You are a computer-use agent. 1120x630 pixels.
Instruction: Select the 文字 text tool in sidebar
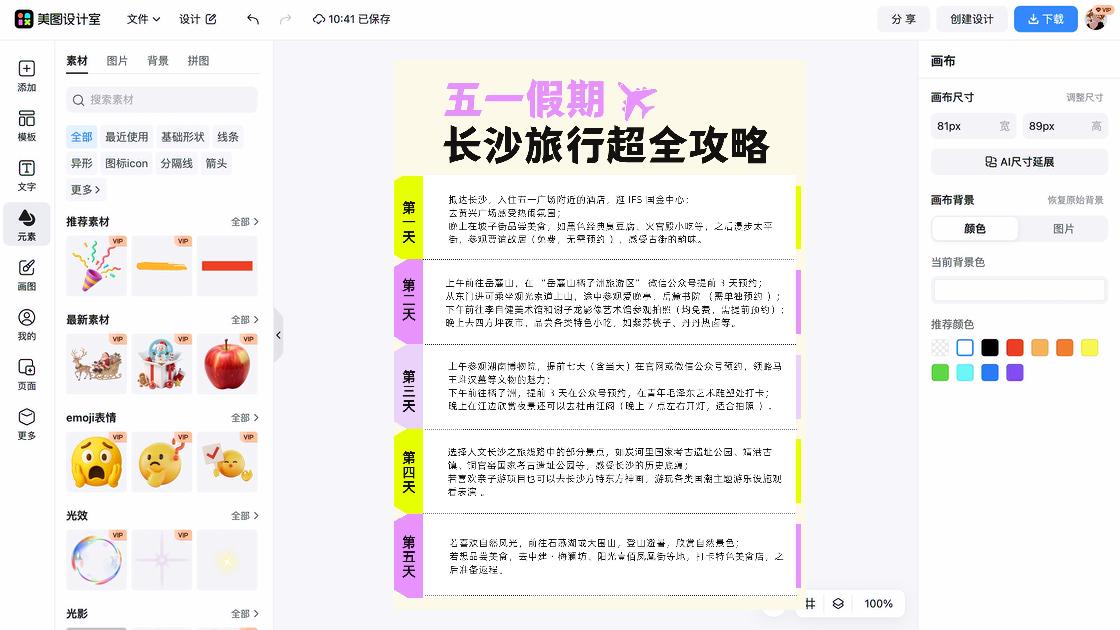[x=26, y=175]
